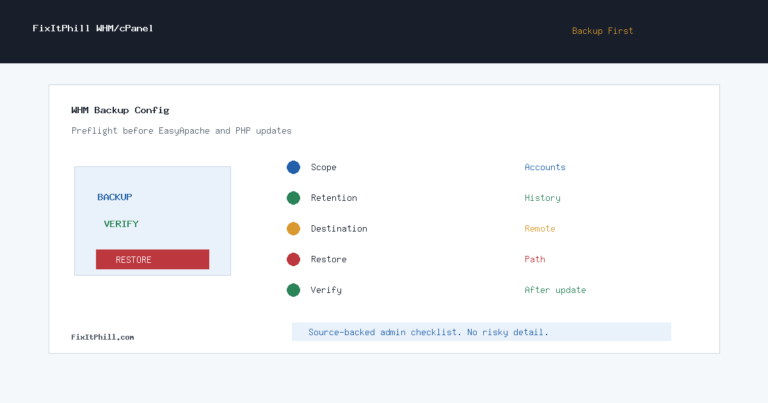768x403 pixels.
Task: Select the VERIFY label in the panel
Action: 121,224
